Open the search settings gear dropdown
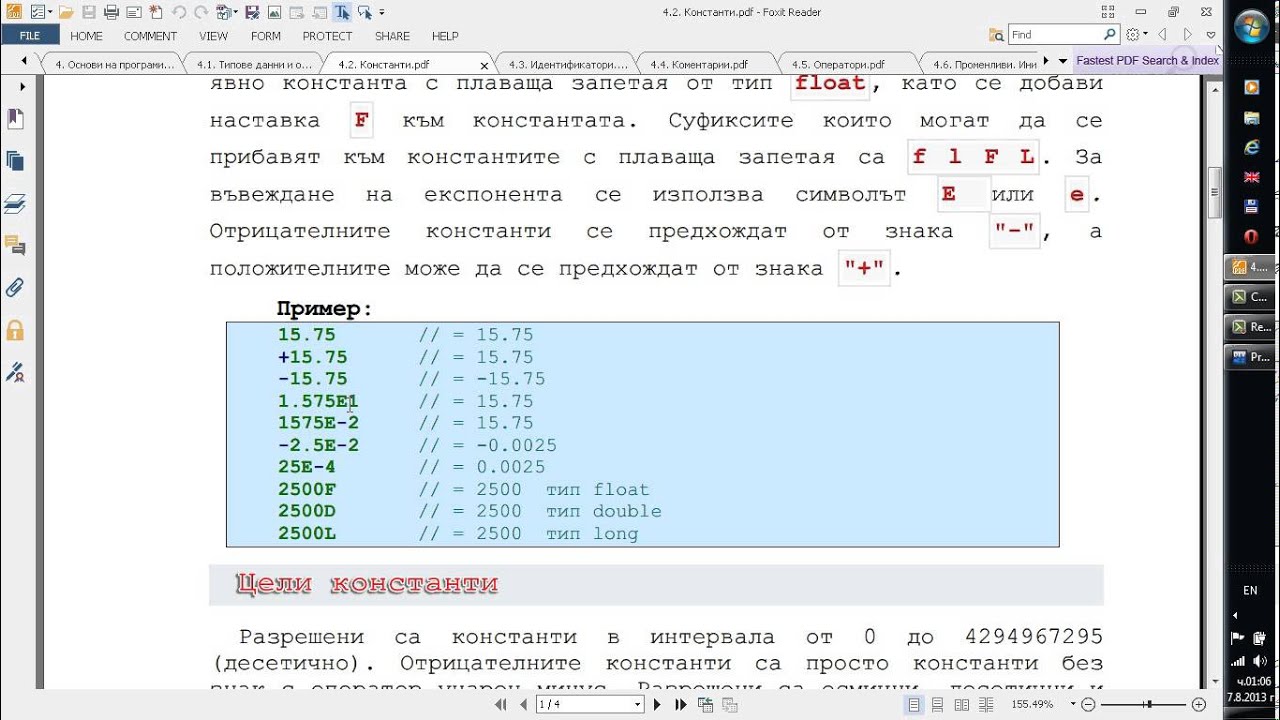Screen dimensions: 1280x720 pyautogui.click(x=1146, y=34)
